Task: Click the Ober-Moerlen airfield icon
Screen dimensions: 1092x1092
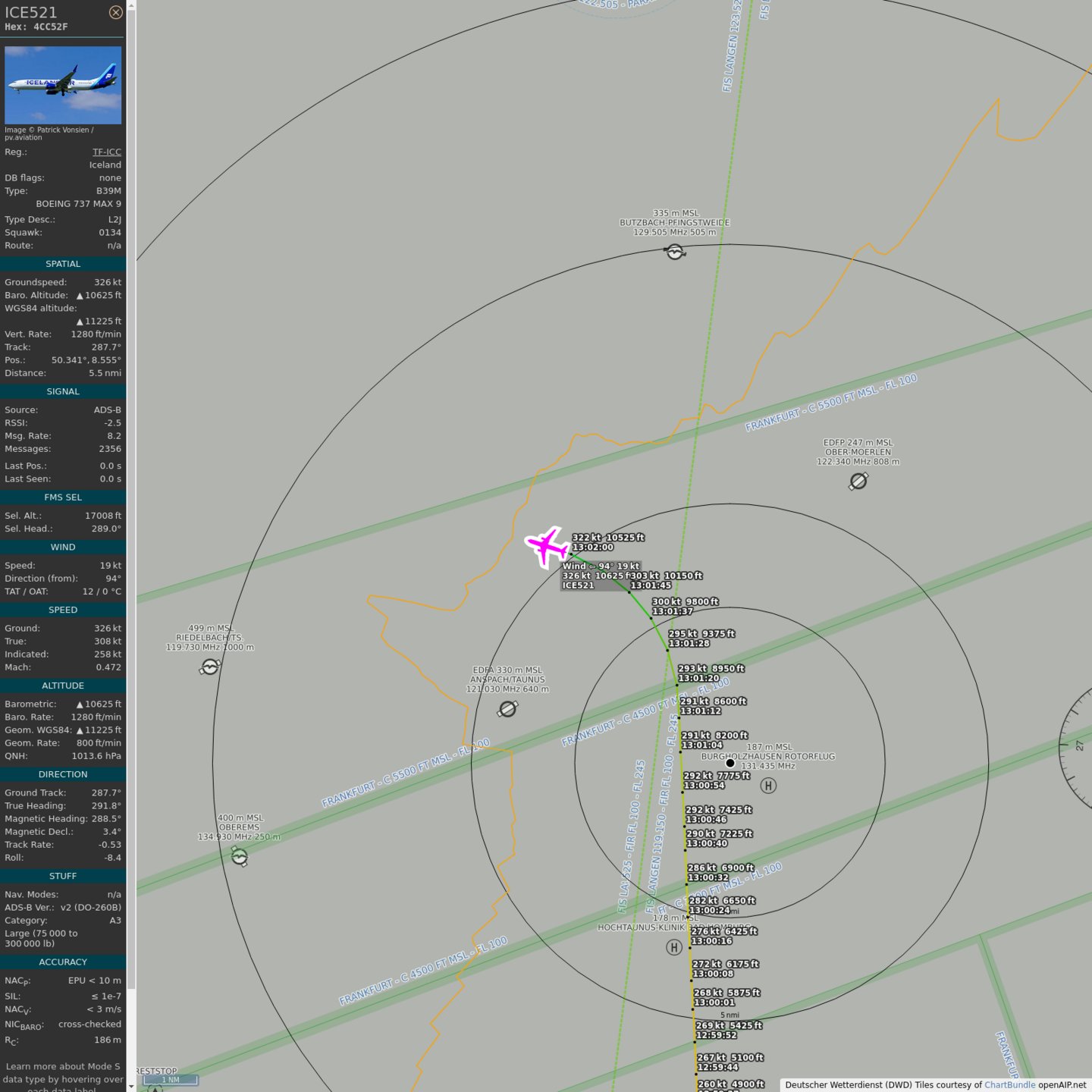Action: click(x=858, y=482)
